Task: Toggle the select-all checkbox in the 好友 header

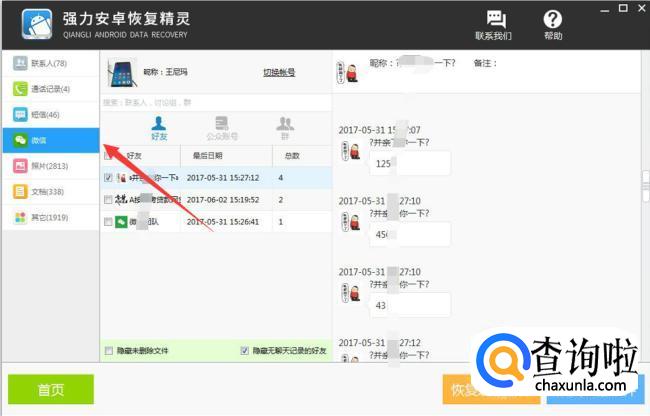Action: click(107, 156)
